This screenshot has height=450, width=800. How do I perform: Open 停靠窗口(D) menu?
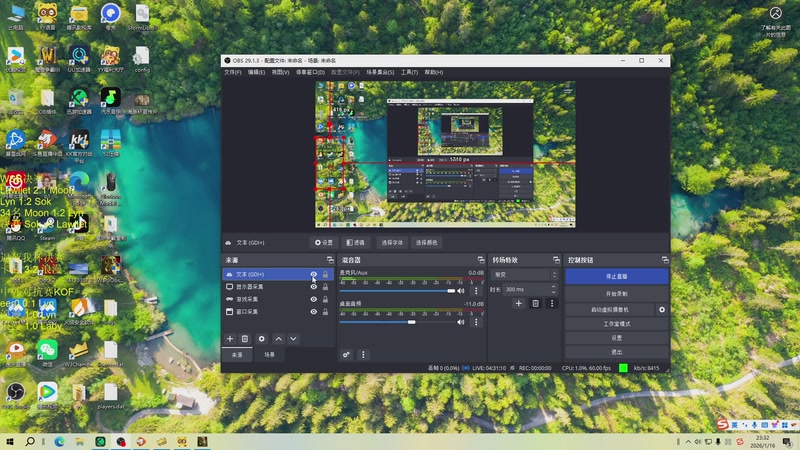pos(310,72)
